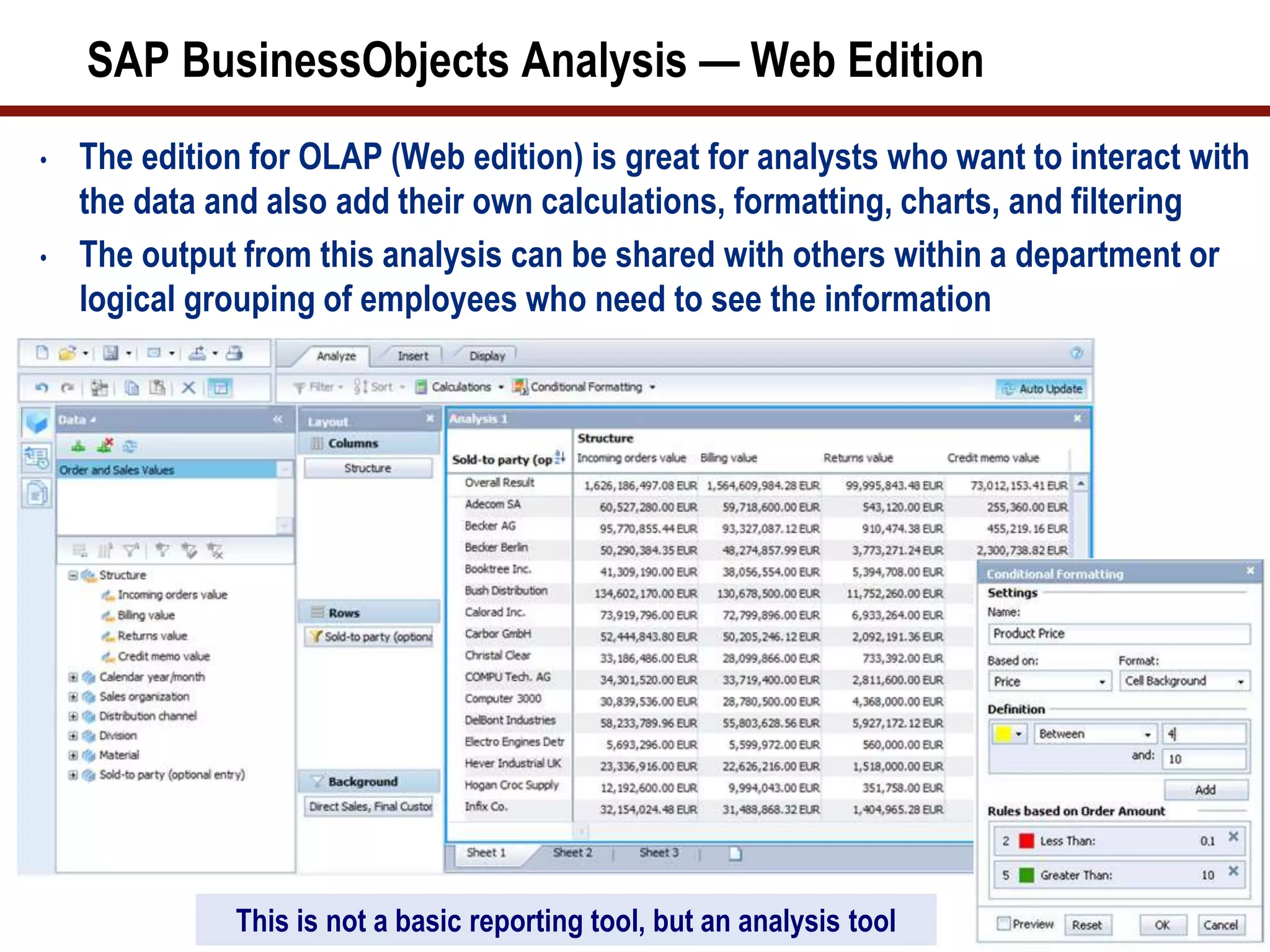Click the Print icon in top toolbar
Screen dimensions: 1270x952
point(234,353)
